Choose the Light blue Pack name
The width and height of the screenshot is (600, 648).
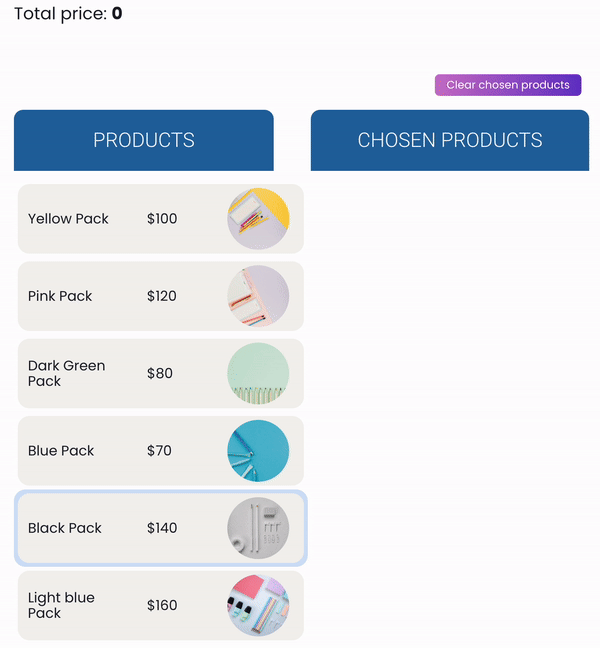(x=61, y=605)
